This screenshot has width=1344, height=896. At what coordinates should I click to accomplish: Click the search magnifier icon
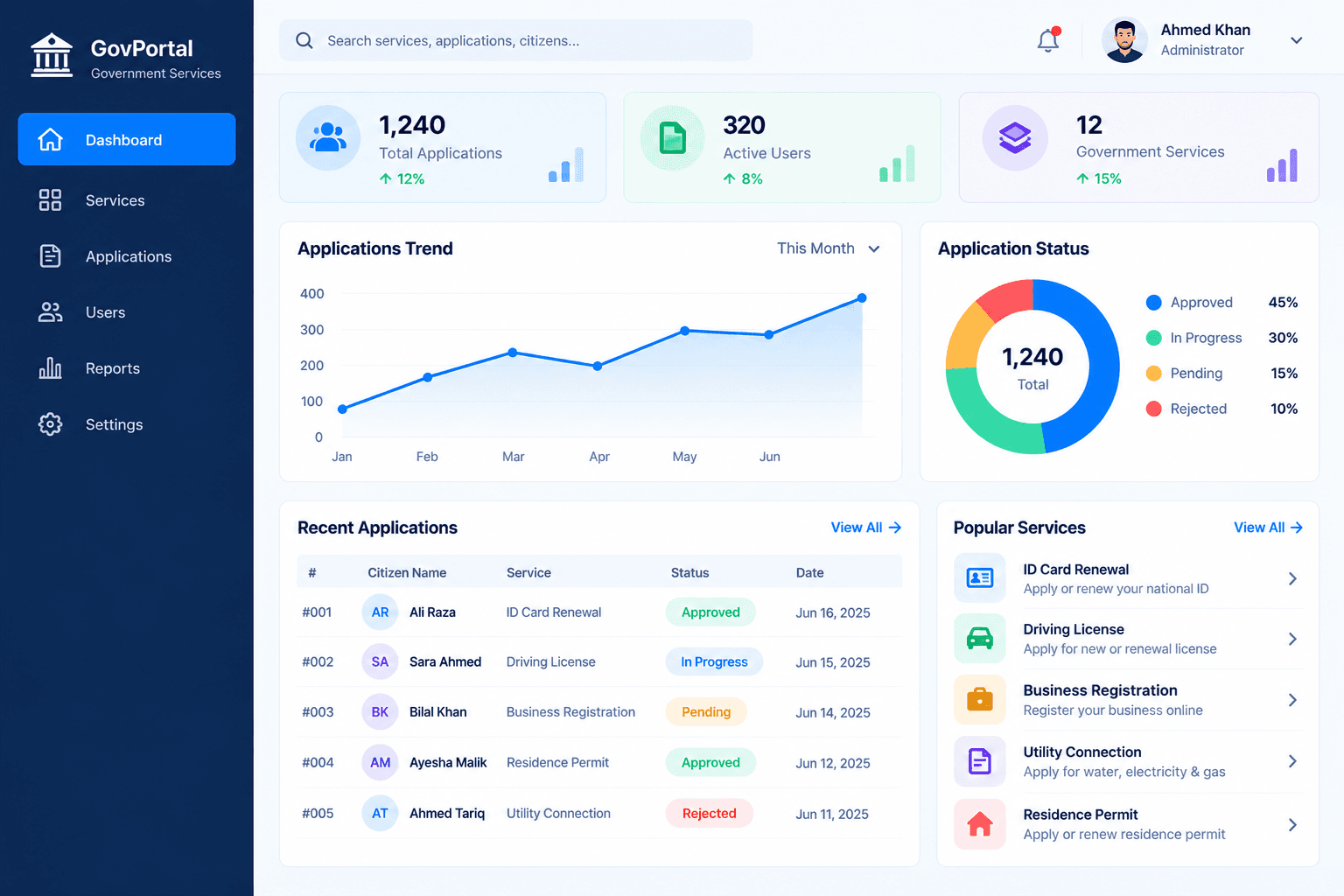304,40
